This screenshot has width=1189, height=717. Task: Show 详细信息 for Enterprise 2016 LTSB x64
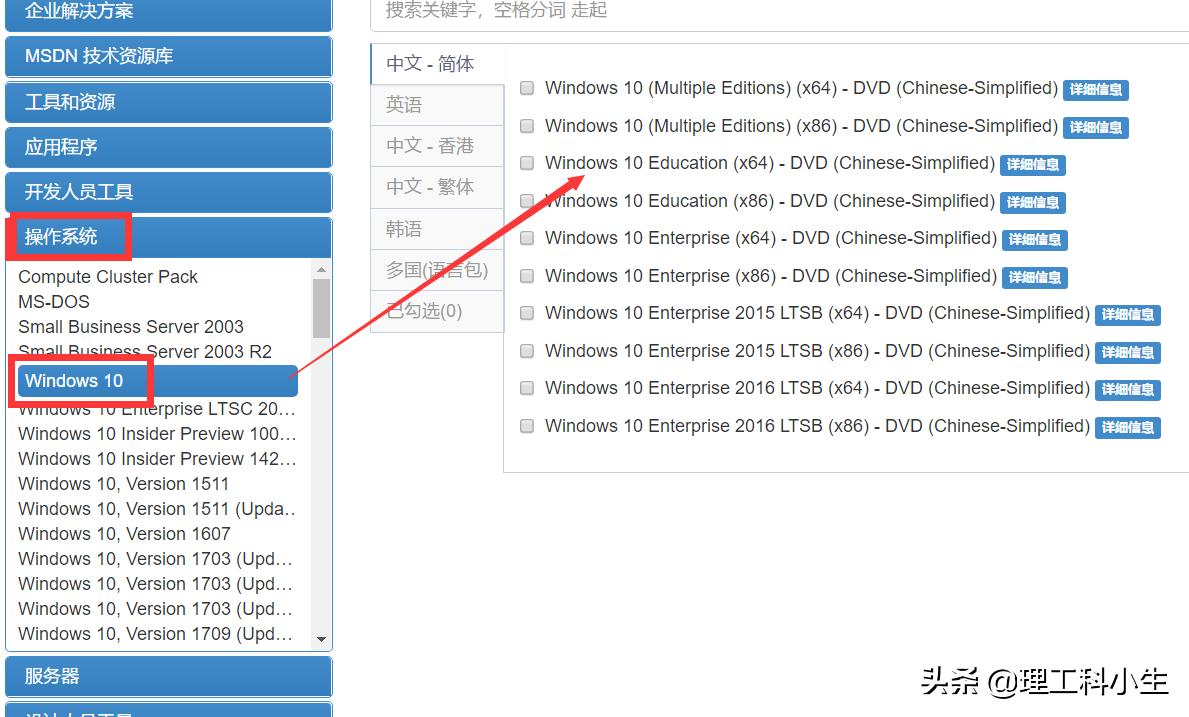pyautogui.click(x=1128, y=390)
